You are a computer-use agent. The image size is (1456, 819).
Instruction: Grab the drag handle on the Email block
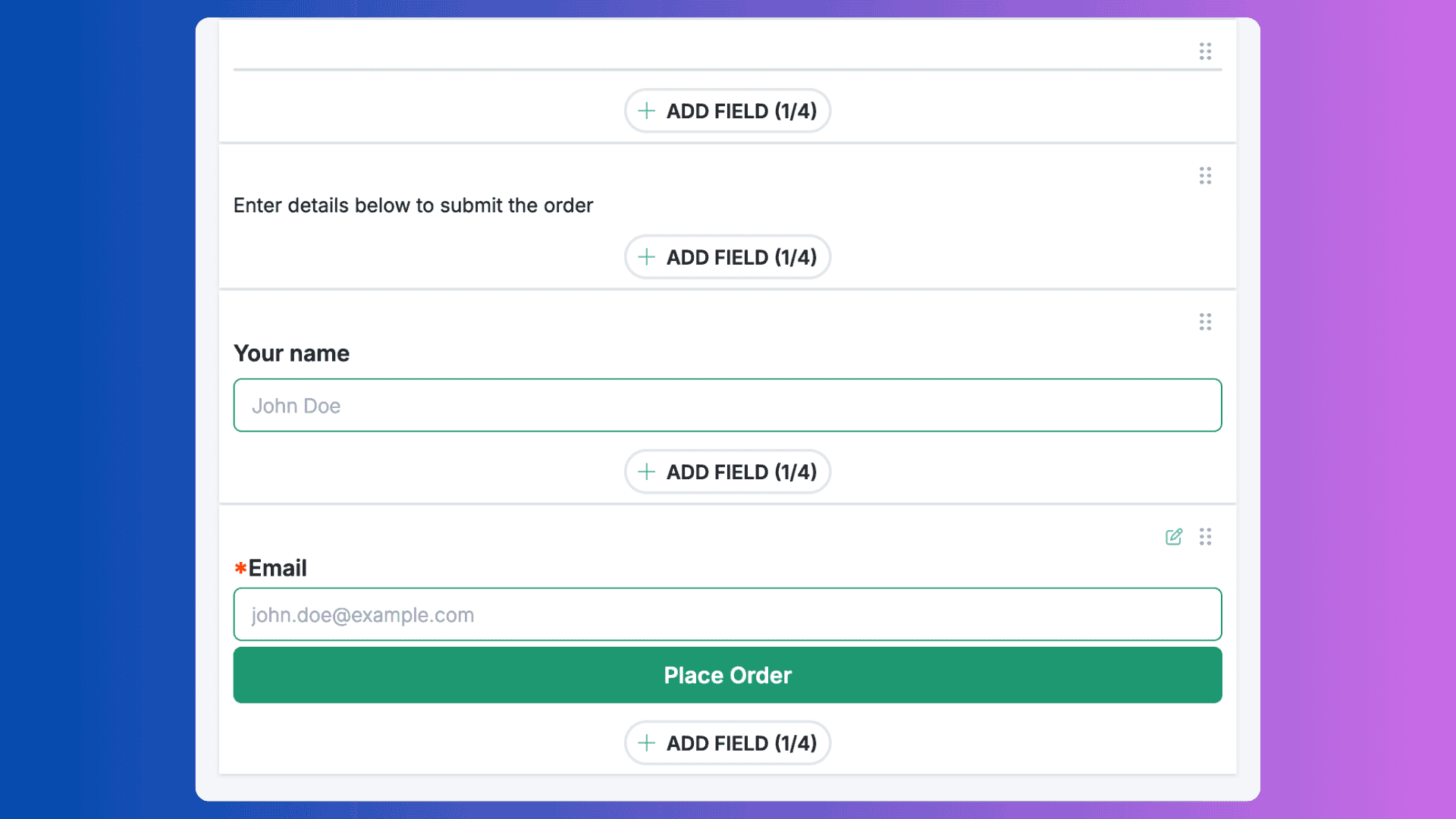(x=1205, y=537)
